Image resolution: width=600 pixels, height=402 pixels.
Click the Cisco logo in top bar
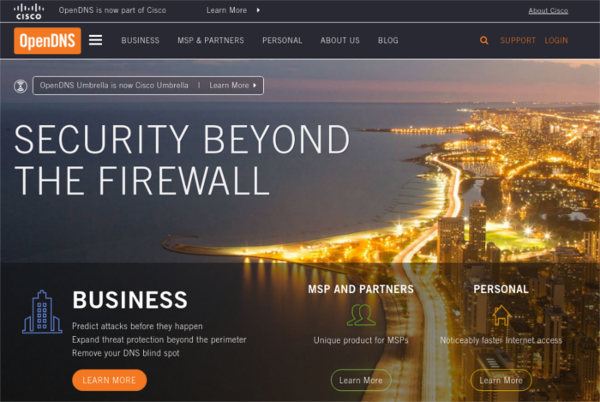click(x=29, y=11)
